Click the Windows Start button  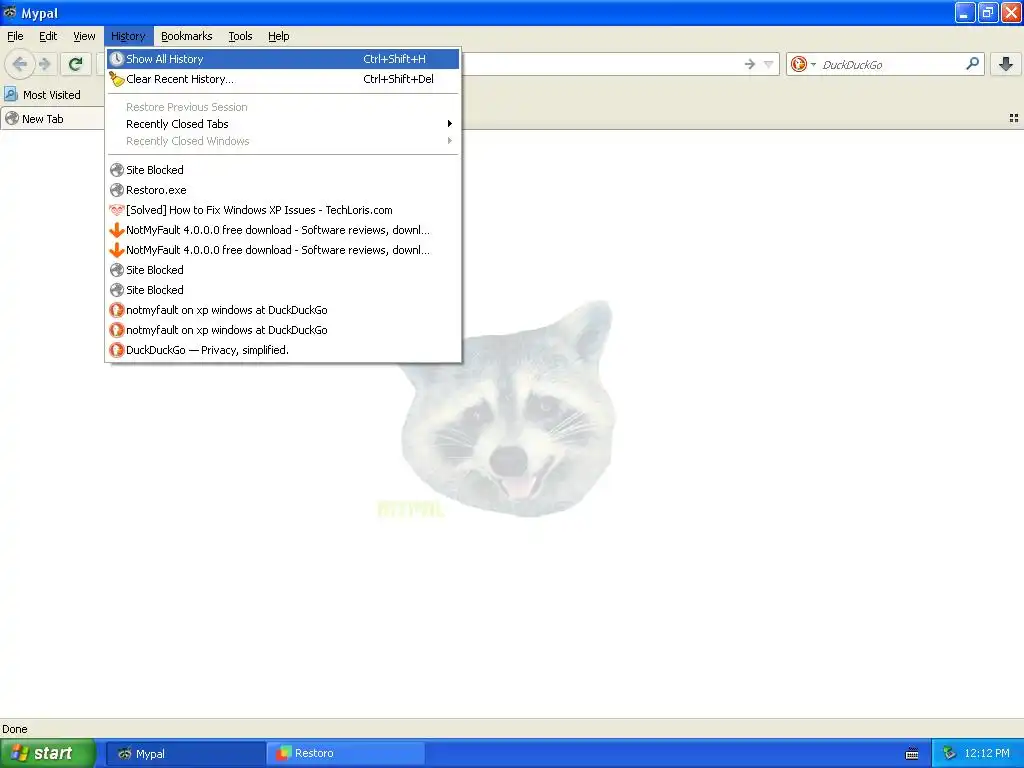[x=47, y=753]
